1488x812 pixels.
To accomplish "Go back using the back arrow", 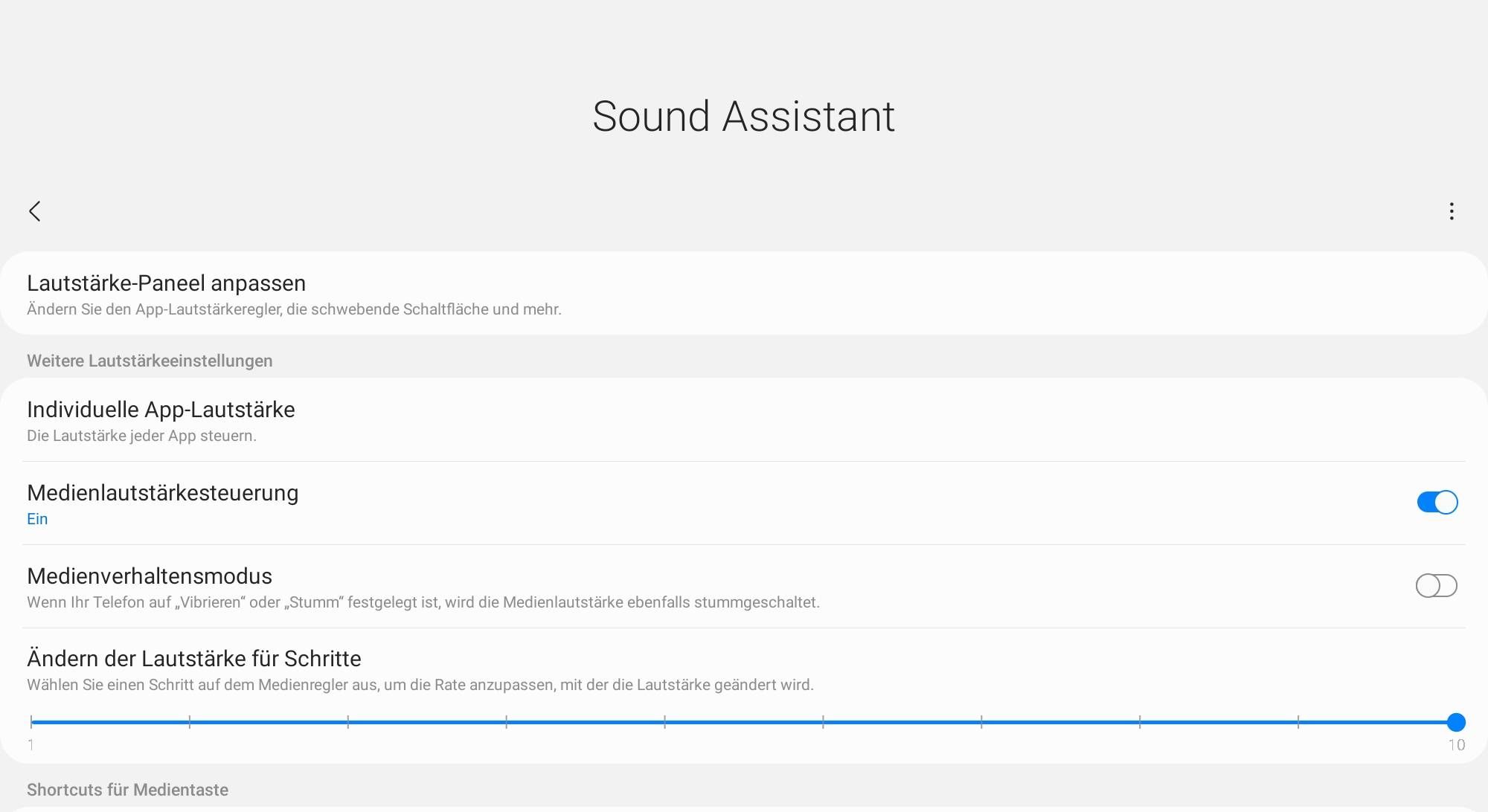I will click(35, 211).
